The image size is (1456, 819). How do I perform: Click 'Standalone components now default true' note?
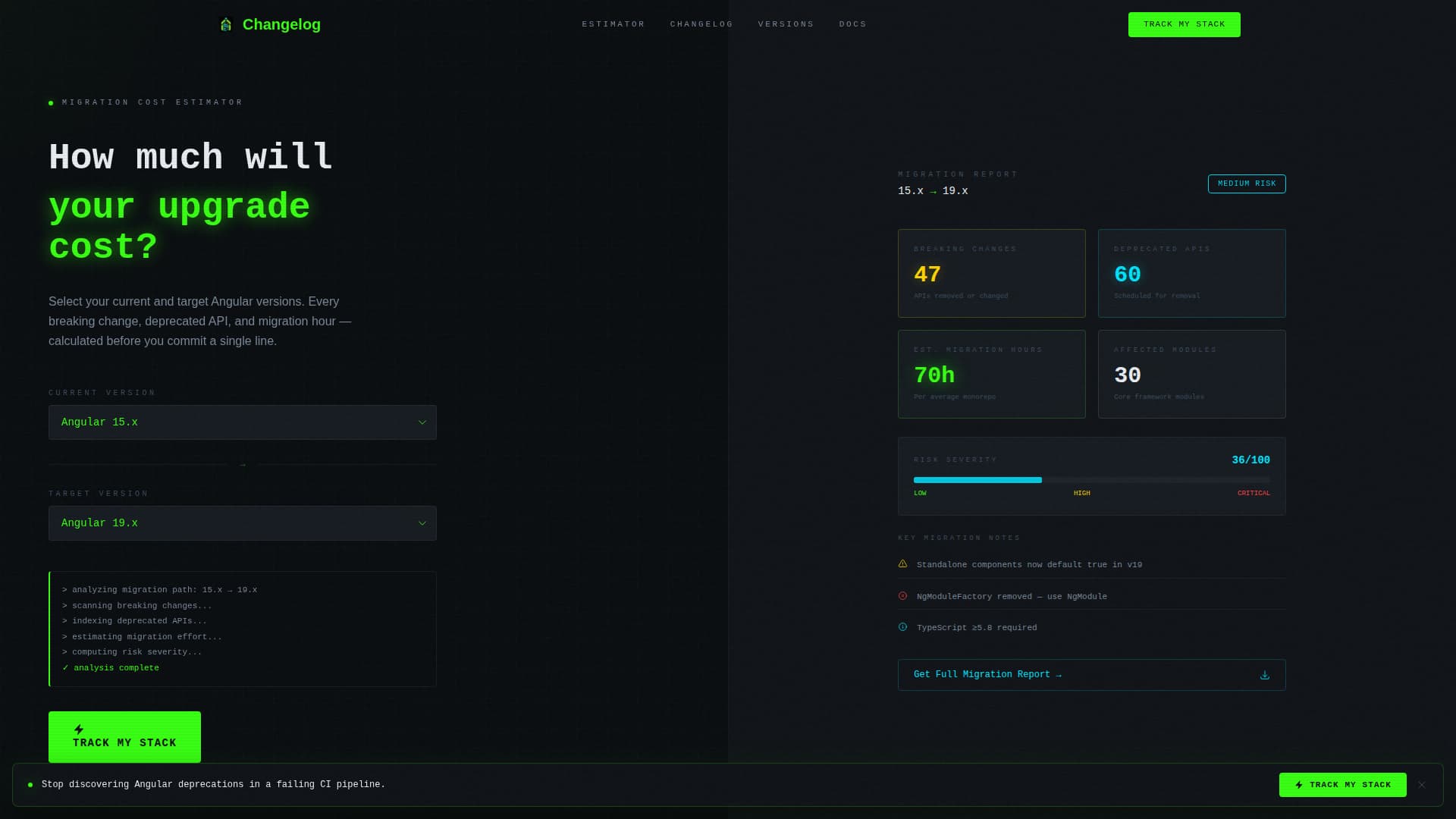1029,565
